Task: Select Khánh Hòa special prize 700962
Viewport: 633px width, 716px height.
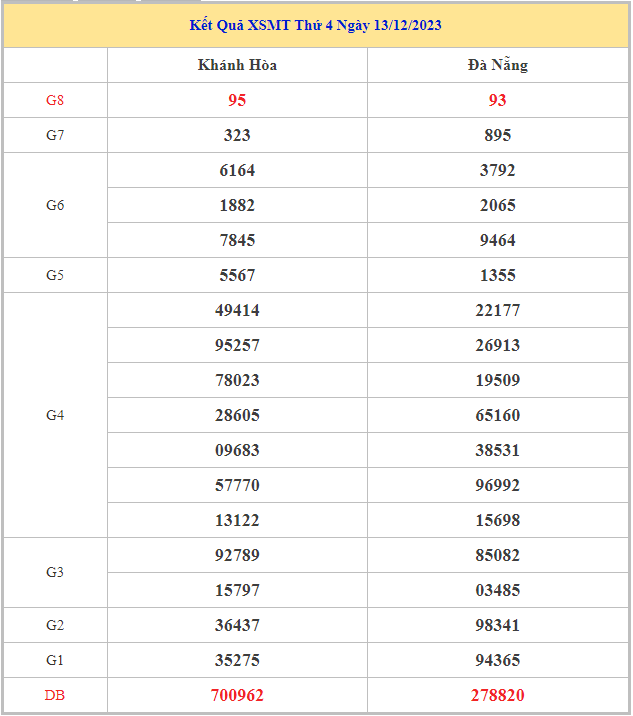Action: pyautogui.click(x=237, y=695)
